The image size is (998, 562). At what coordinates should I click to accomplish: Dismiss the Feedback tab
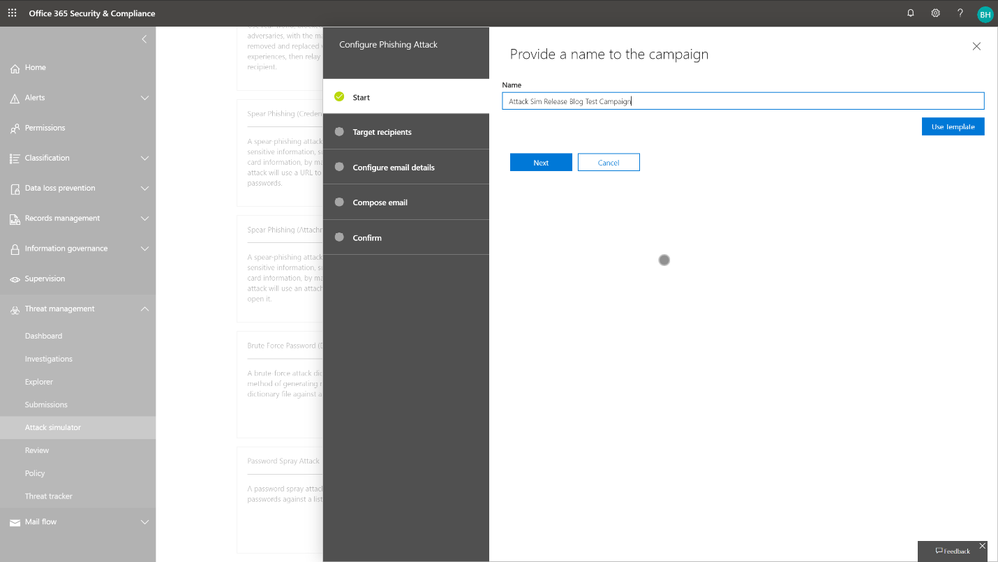[x=982, y=546]
